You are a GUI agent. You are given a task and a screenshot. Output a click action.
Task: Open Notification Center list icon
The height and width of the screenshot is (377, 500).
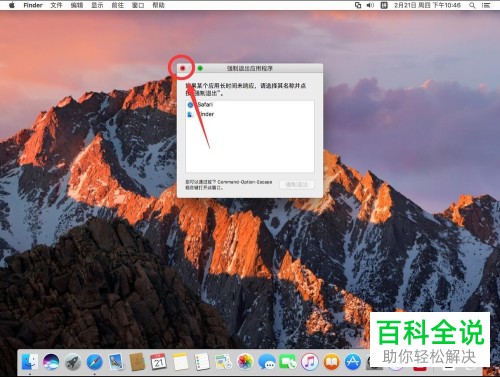(x=486, y=5)
